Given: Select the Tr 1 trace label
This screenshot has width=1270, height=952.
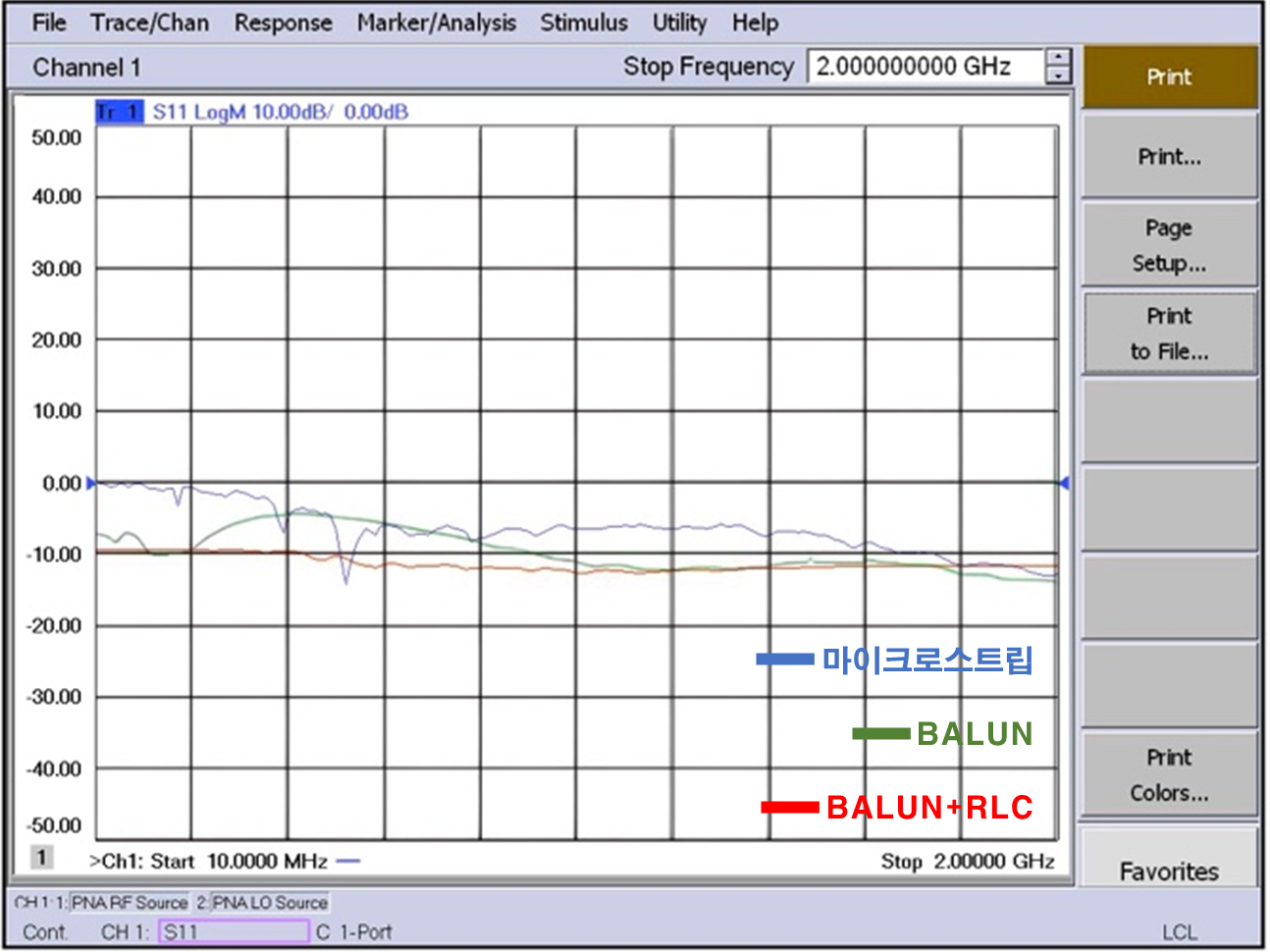Looking at the screenshot, I should click(x=119, y=112).
